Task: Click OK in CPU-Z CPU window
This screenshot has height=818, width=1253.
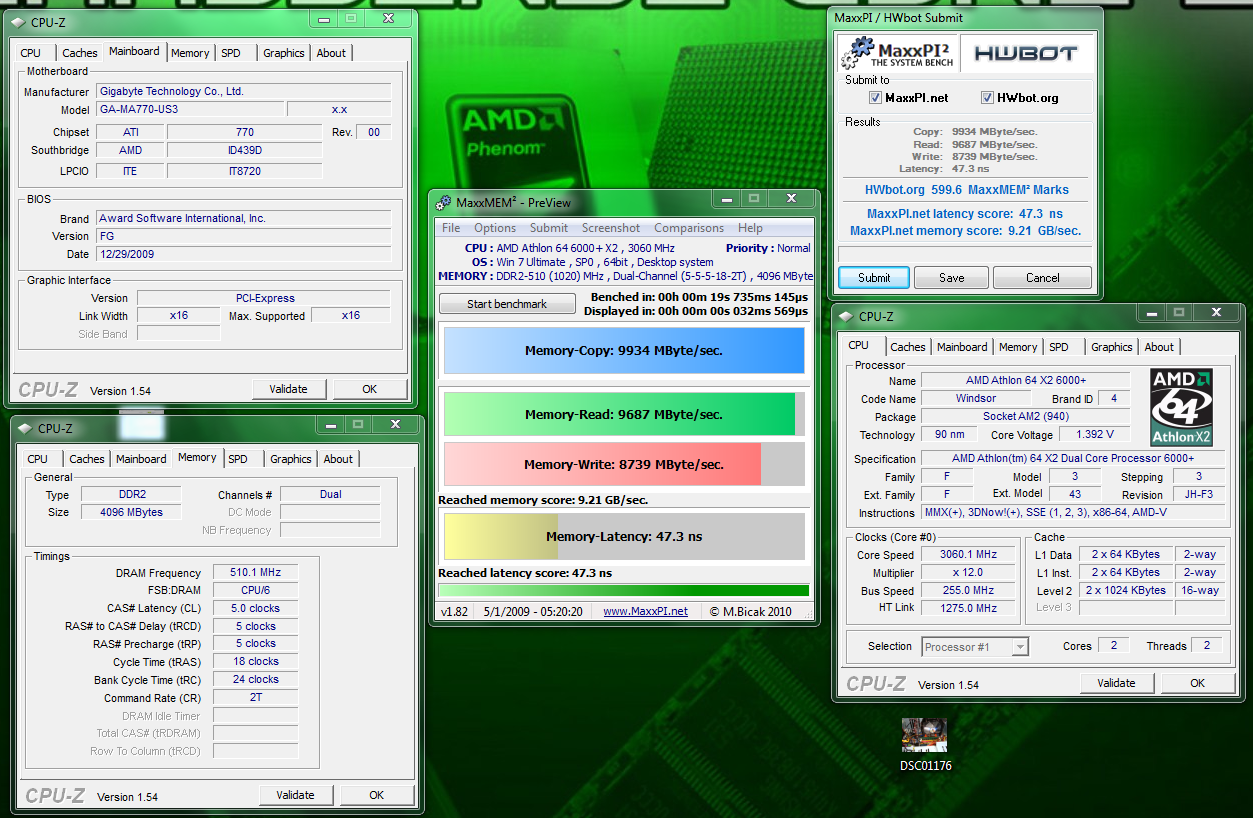Action: tap(1197, 683)
